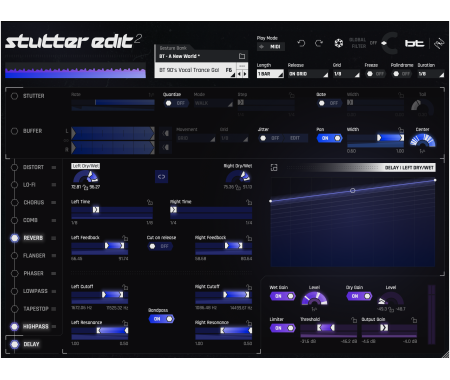Click the Pan Width lock icon

(401, 130)
